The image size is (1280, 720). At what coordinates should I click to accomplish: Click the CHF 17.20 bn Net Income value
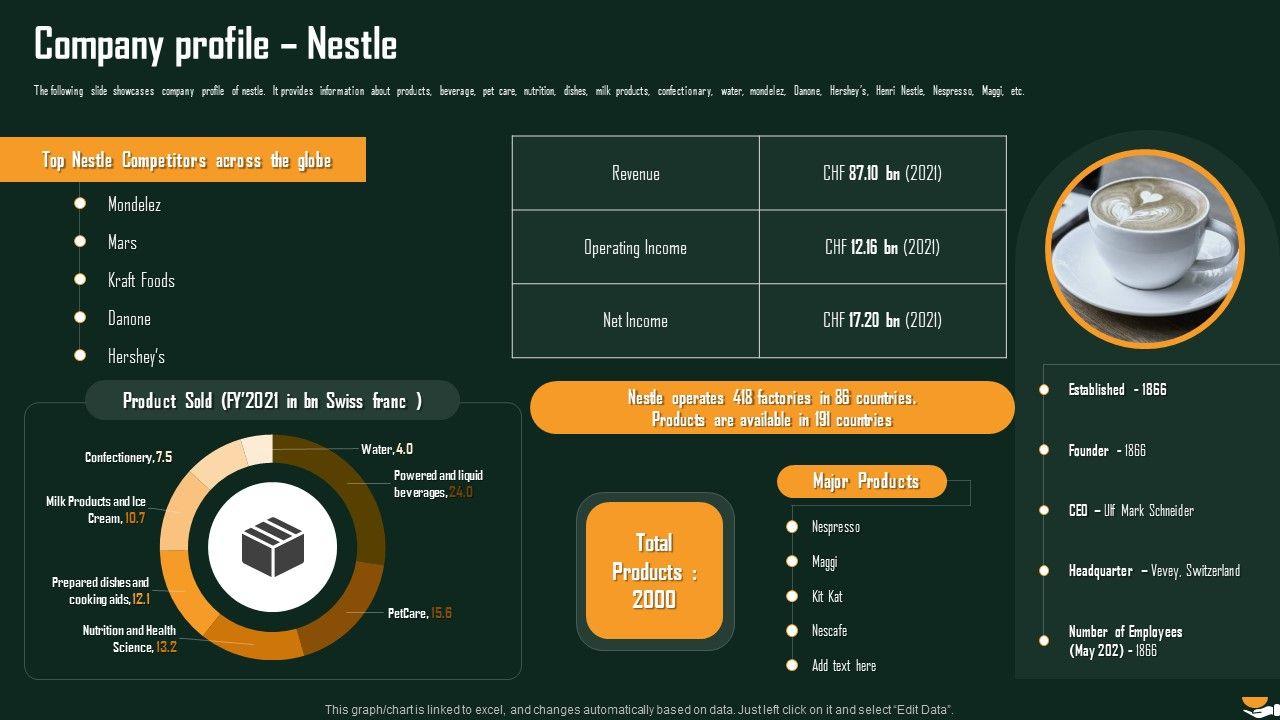click(882, 320)
